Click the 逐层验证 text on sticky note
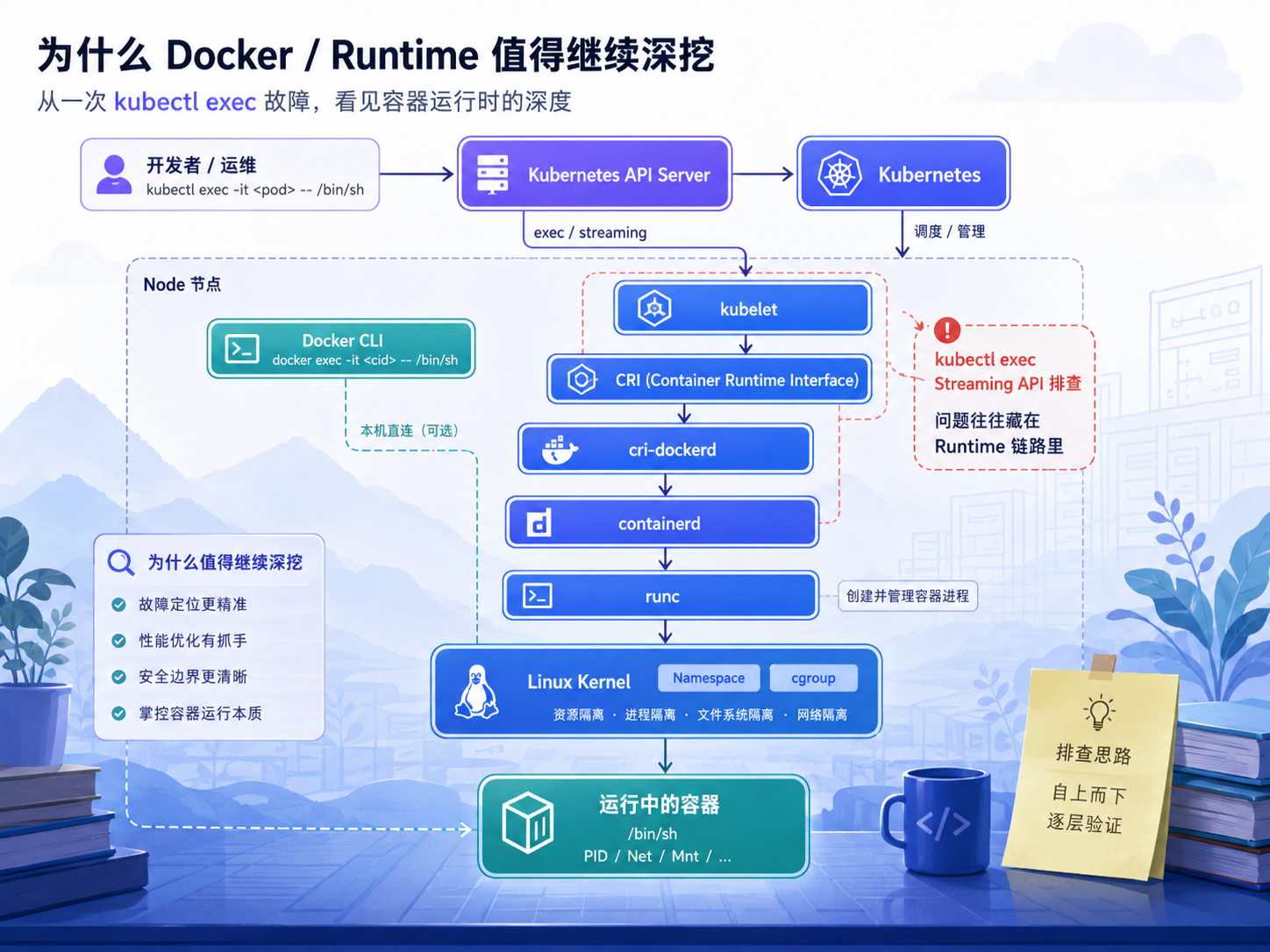Viewport: 1270px width, 952px height. click(1084, 823)
